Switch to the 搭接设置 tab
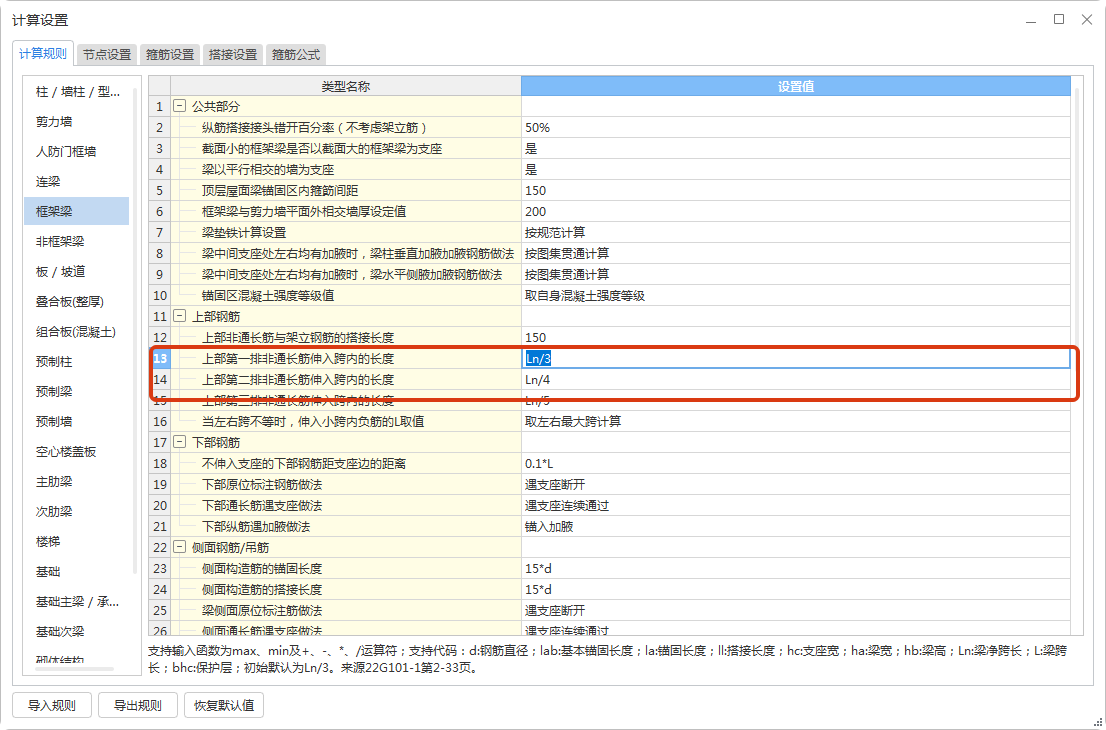Screen dimensions: 1106x730 (x=232, y=54)
